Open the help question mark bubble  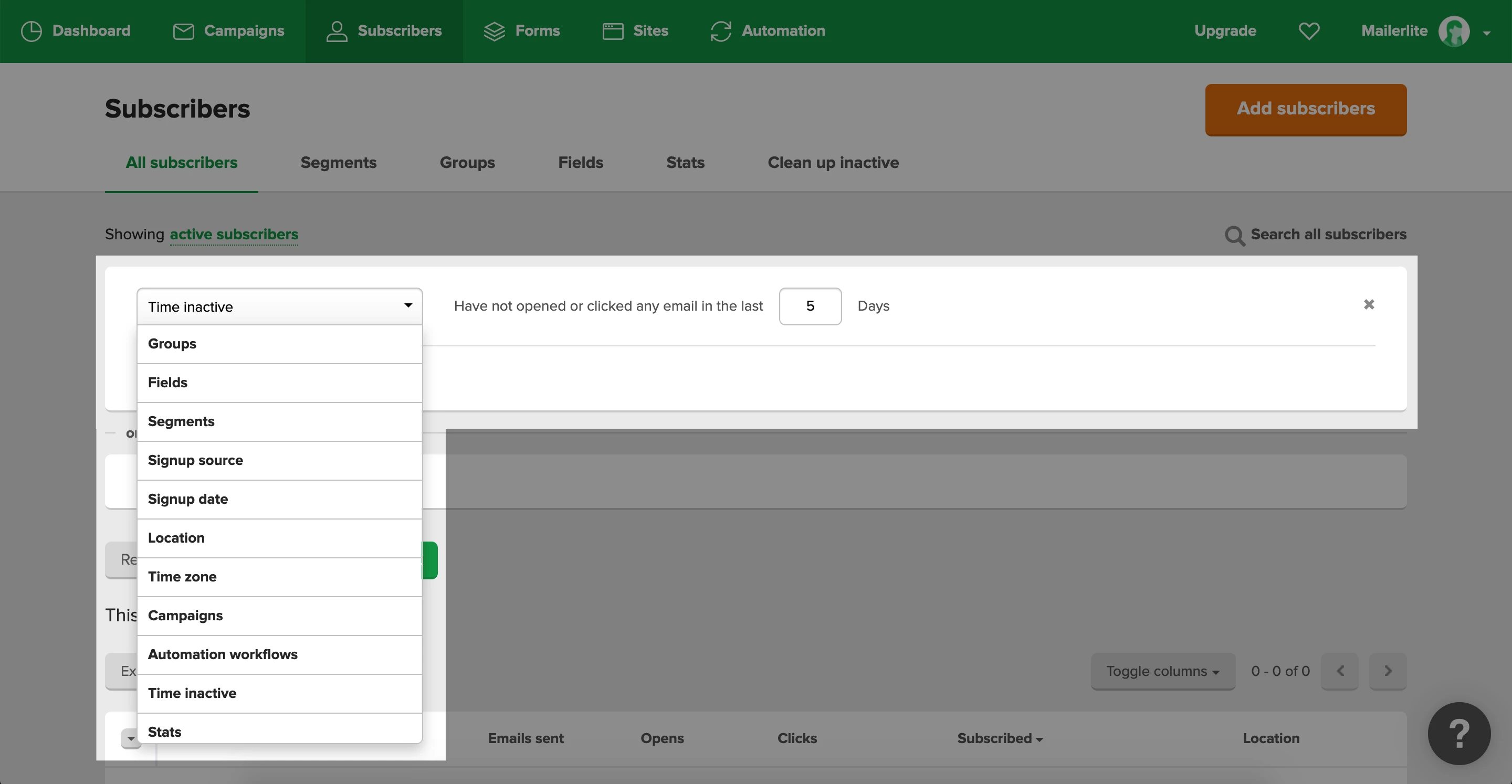1458,733
